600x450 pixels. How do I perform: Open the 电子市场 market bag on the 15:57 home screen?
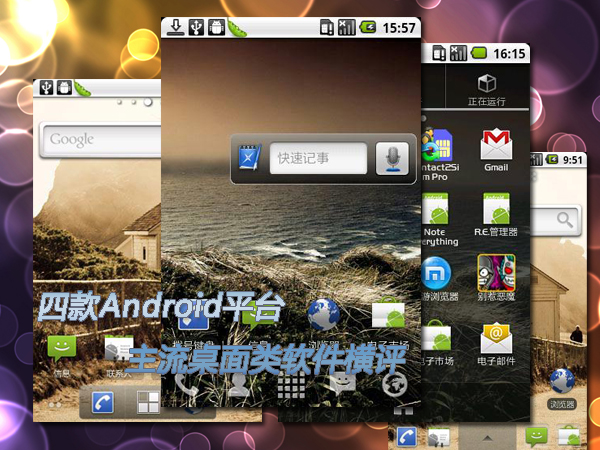[x=389, y=314]
